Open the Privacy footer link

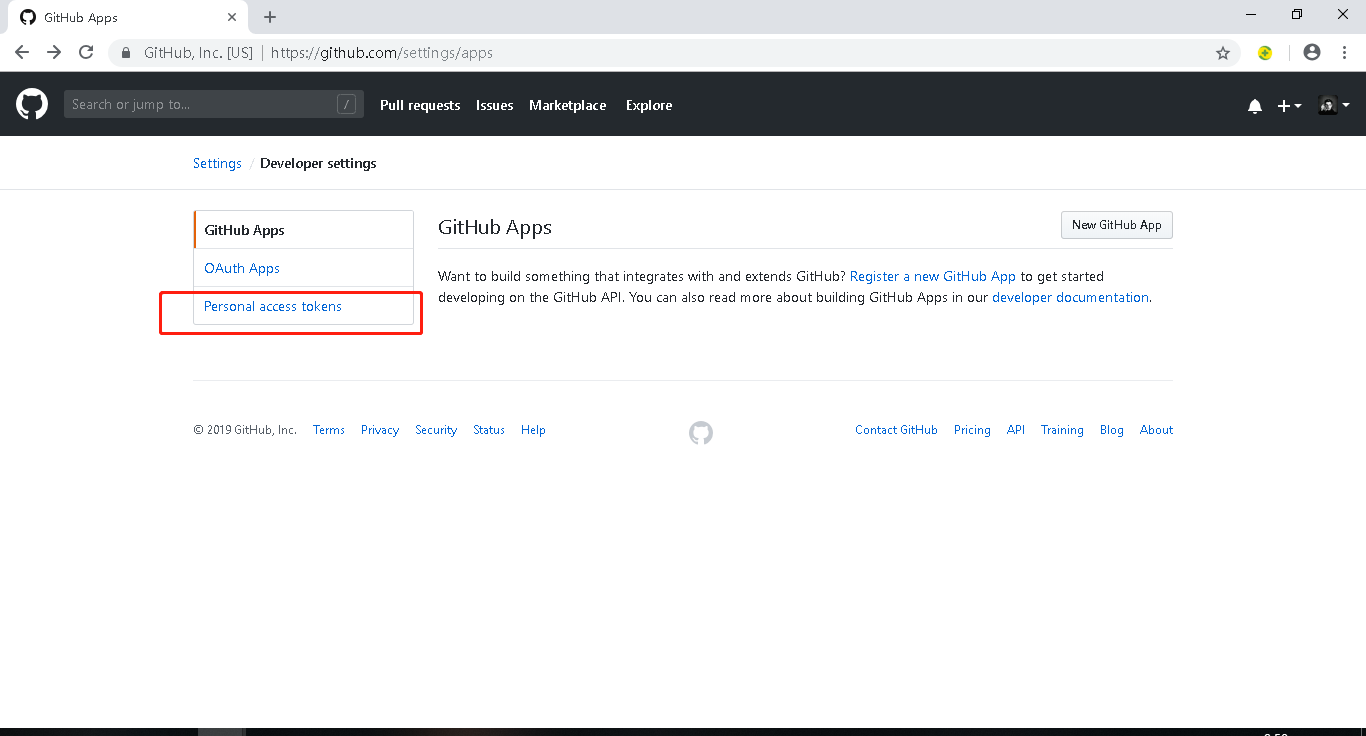point(380,430)
